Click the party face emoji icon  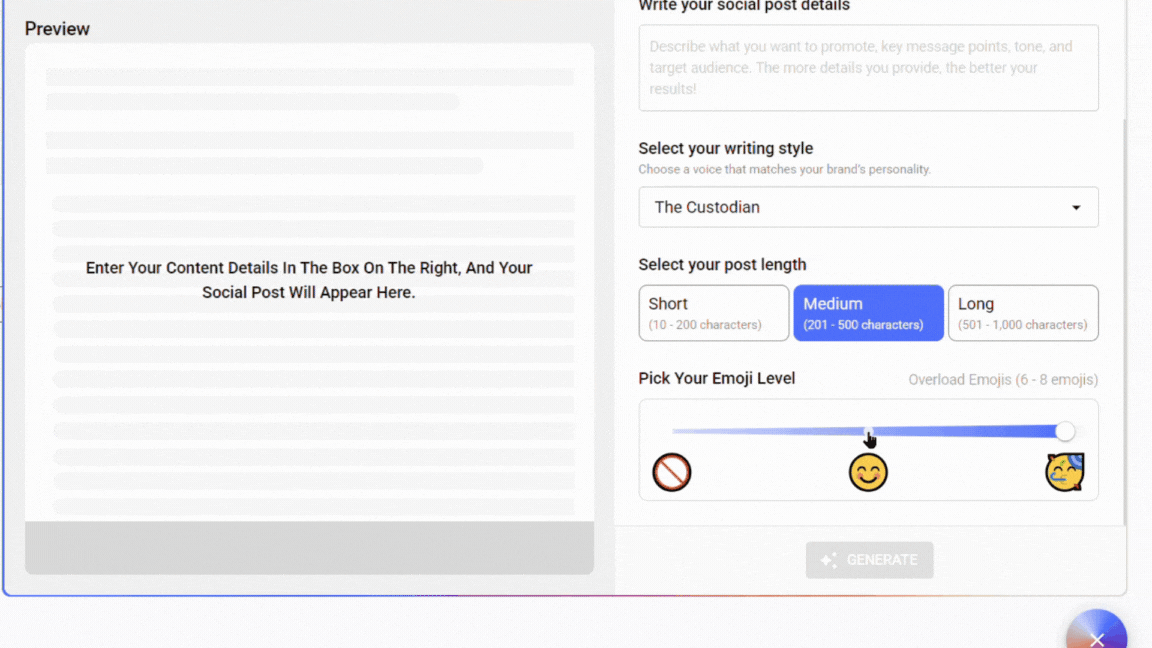[1065, 472]
